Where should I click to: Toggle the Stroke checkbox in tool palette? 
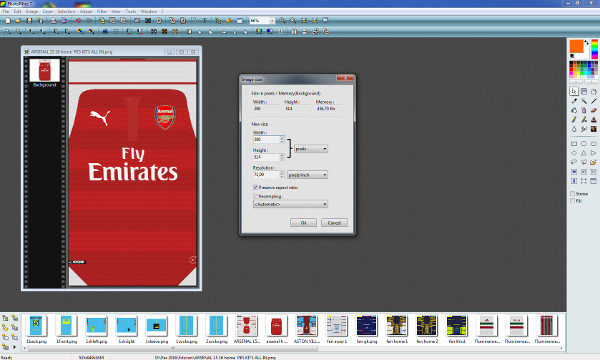pos(573,194)
